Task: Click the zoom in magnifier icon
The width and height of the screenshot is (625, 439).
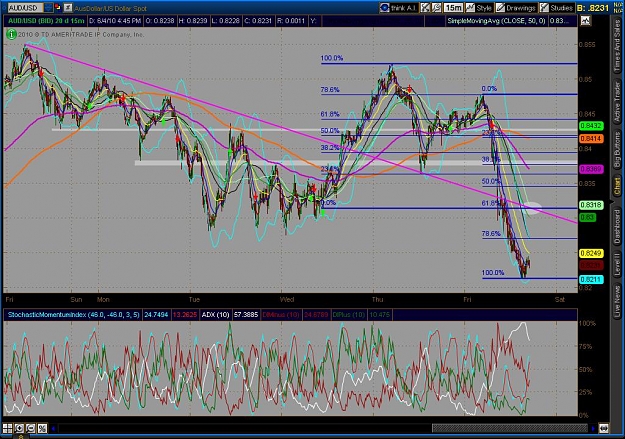Action: point(19,428)
